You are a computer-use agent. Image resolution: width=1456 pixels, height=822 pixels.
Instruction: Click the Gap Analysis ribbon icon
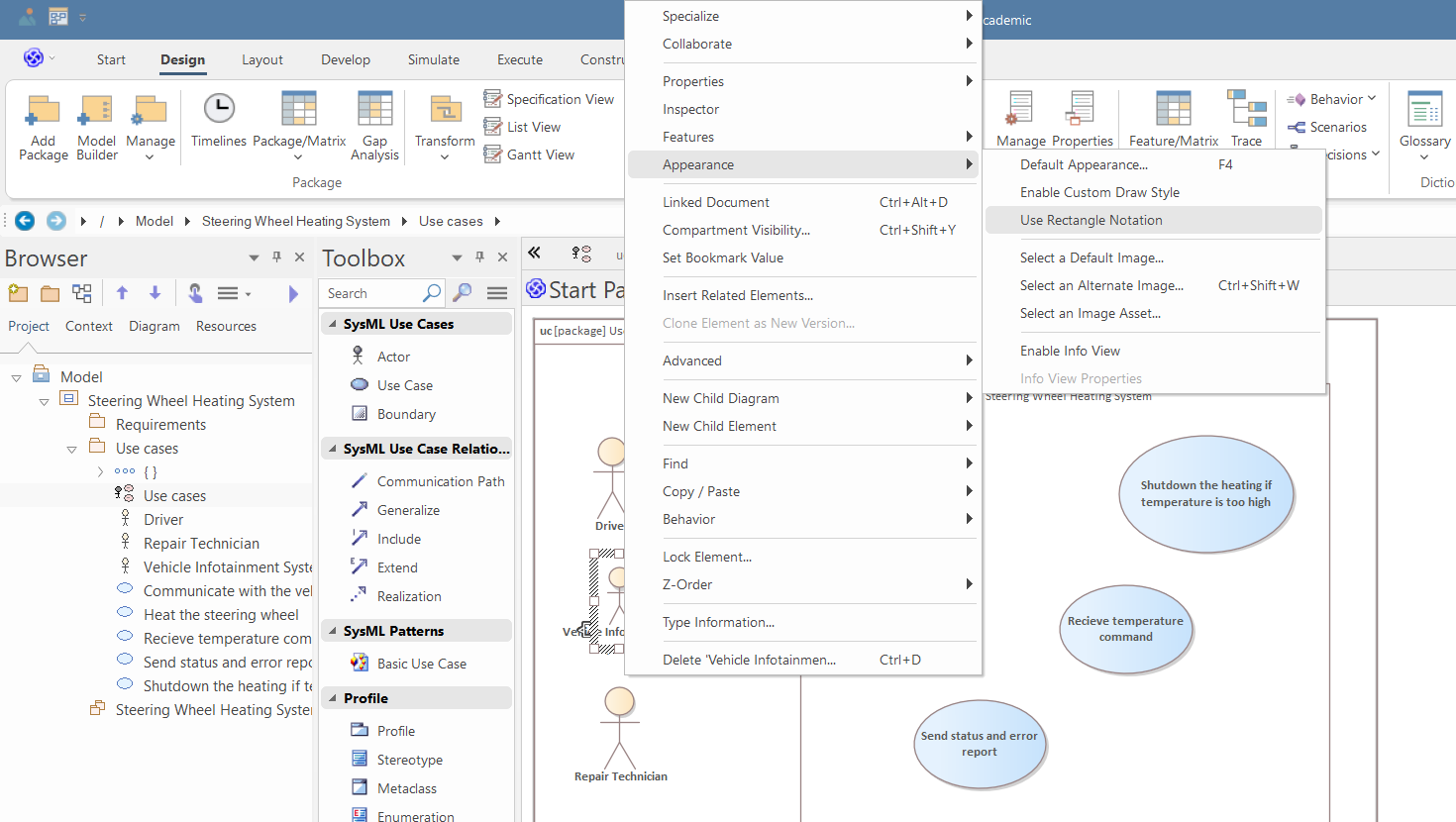click(374, 127)
